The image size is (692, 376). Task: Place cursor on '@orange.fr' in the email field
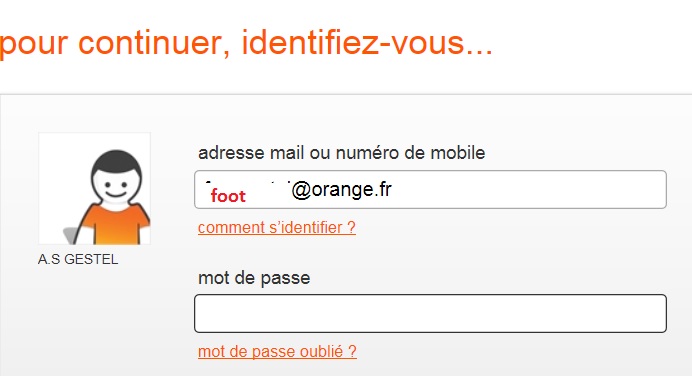341,190
